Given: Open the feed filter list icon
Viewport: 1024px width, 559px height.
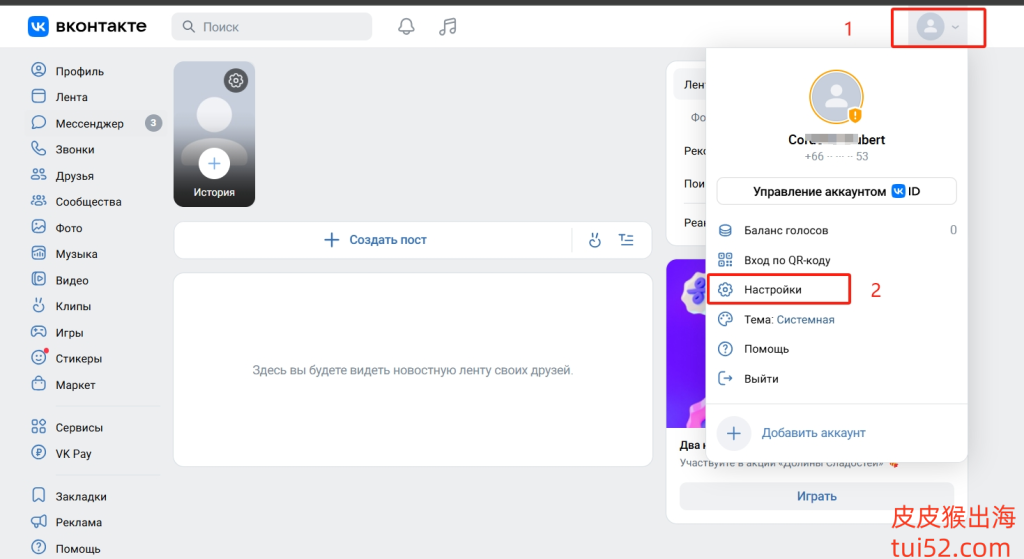Looking at the screenshot, I should (x=626, y=240).
